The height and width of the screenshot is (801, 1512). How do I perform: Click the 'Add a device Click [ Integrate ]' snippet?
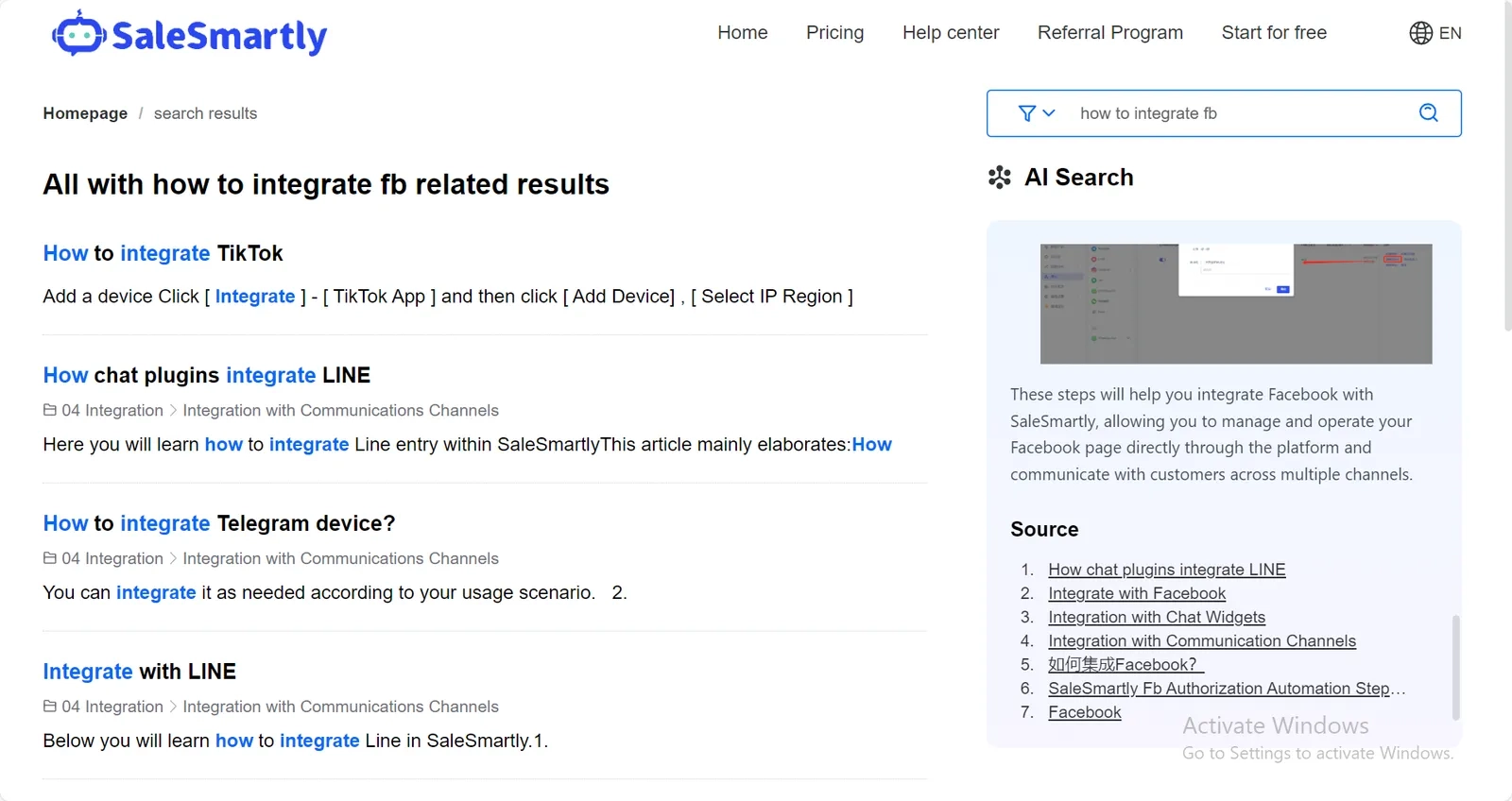click(448, 297)
